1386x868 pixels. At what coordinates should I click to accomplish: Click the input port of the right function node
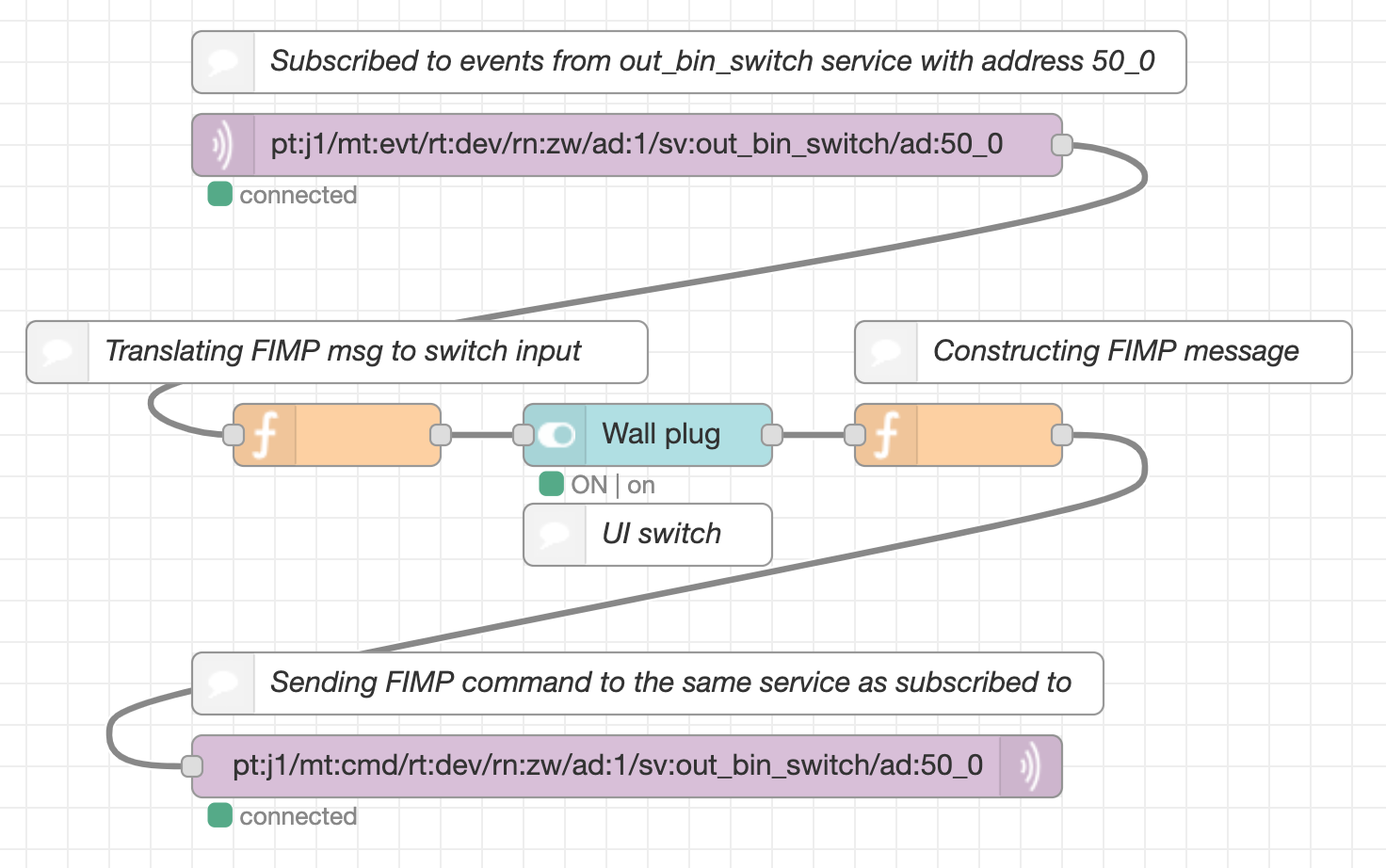click(855, 435)
